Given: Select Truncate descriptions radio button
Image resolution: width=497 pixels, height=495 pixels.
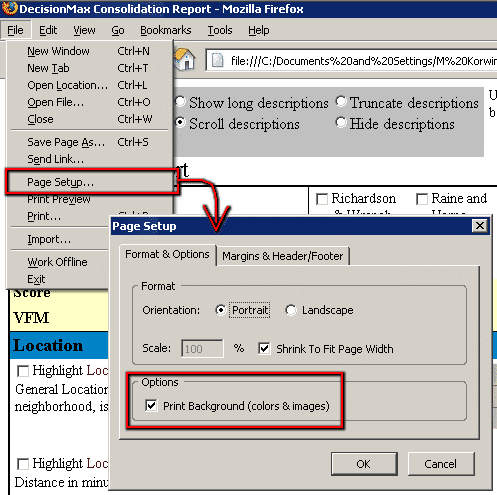Looking at the screenshot, I should coord(341,102).
